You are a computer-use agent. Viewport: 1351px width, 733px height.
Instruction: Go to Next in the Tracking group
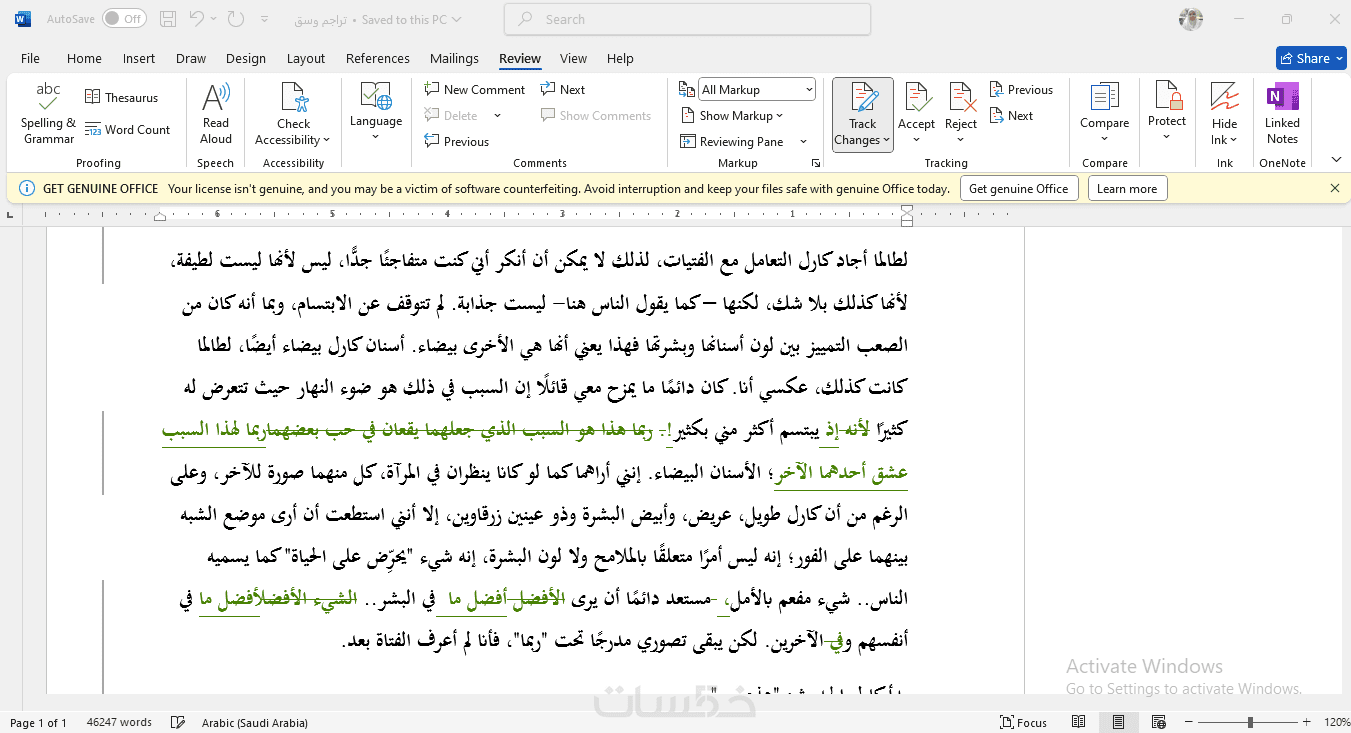pyautogui.click(x=1011, y=116)
